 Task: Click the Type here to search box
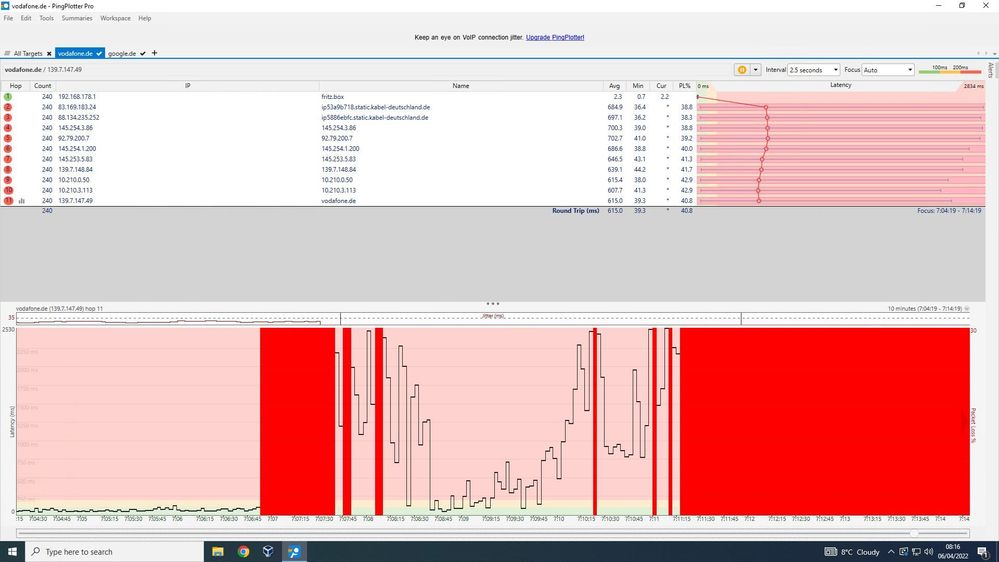tap(115, 551)
